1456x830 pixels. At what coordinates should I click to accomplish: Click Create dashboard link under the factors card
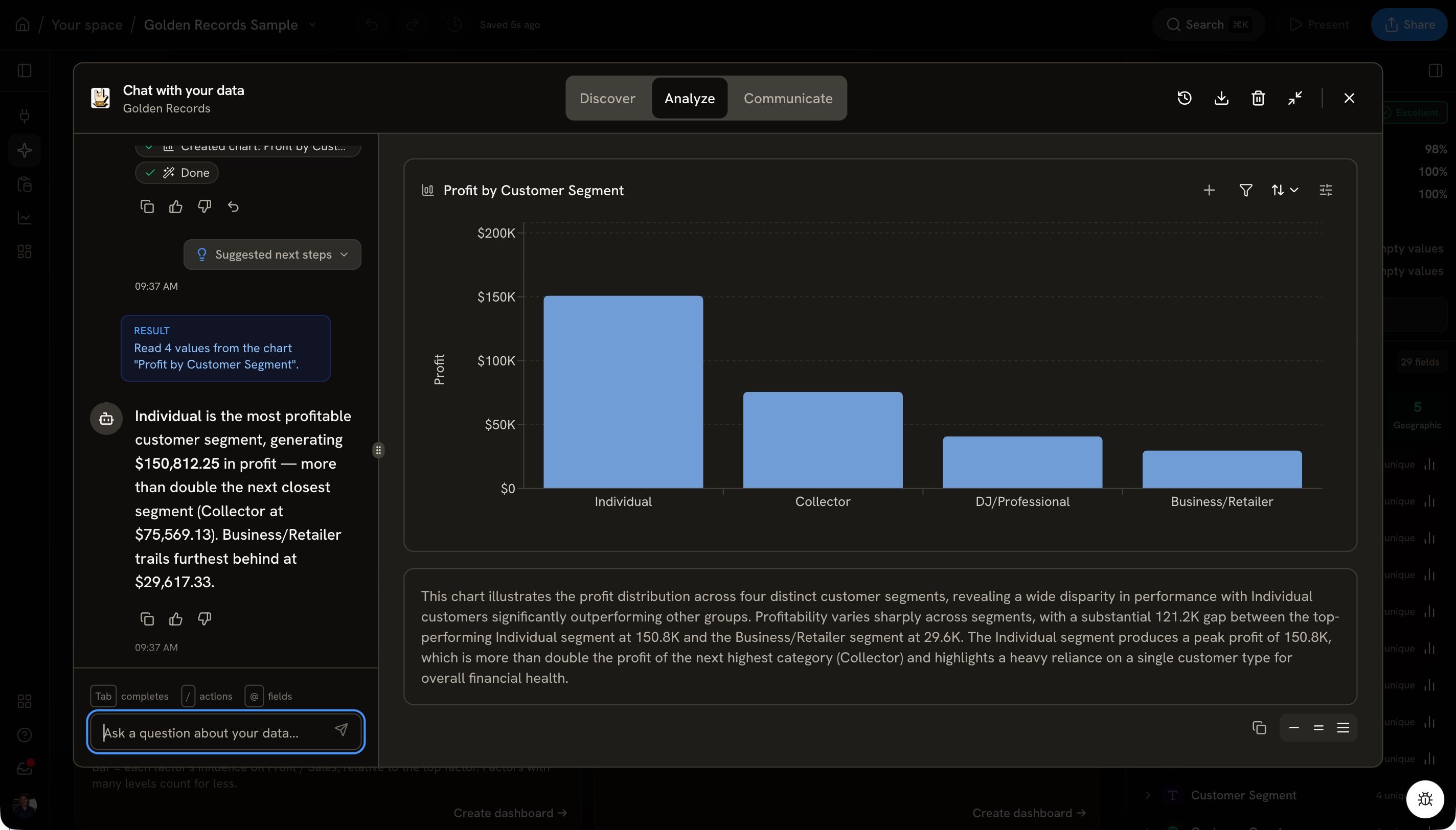point(510,813)
